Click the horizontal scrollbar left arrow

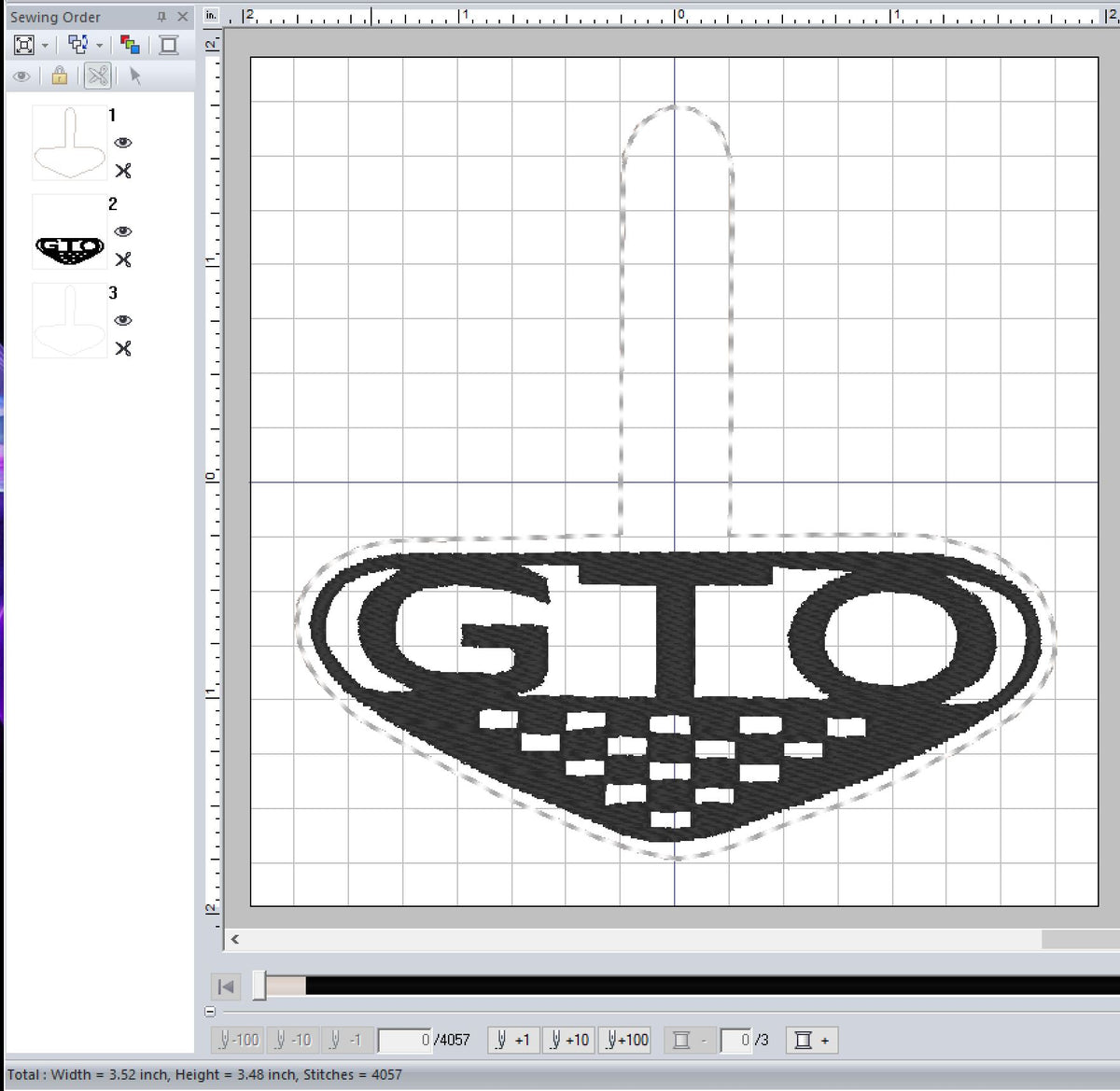pyautogui.click(x=235, y=939)
